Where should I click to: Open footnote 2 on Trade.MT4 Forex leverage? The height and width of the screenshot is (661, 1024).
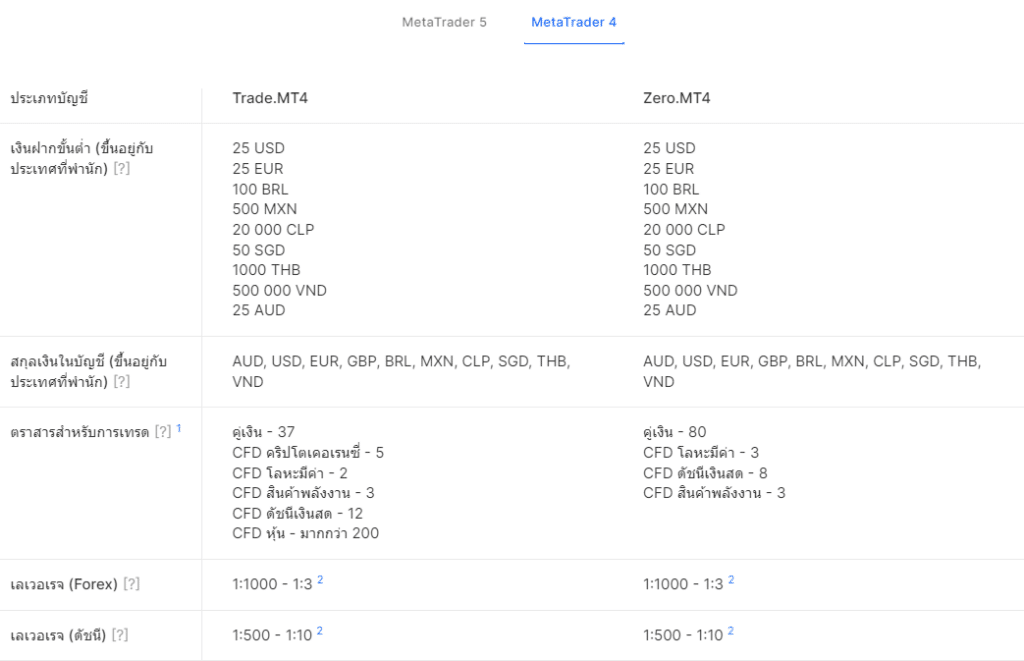coord(320,580)
